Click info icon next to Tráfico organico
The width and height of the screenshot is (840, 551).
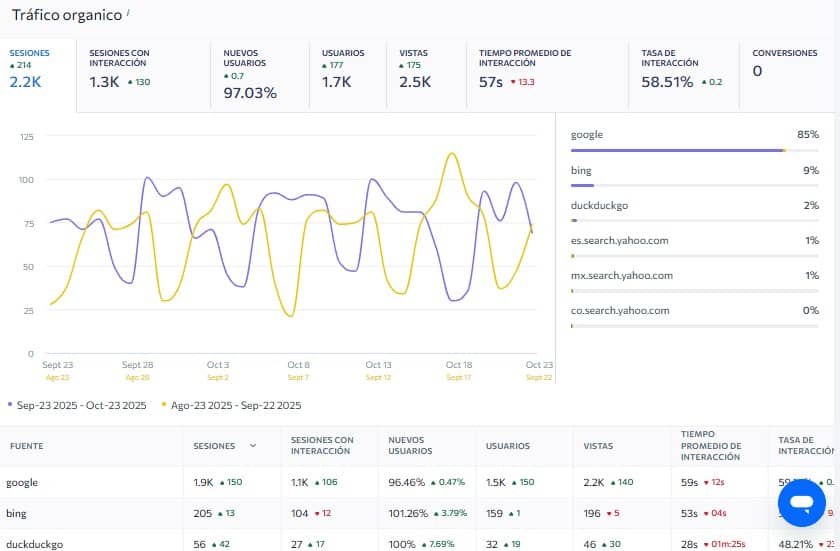[130, 12]
